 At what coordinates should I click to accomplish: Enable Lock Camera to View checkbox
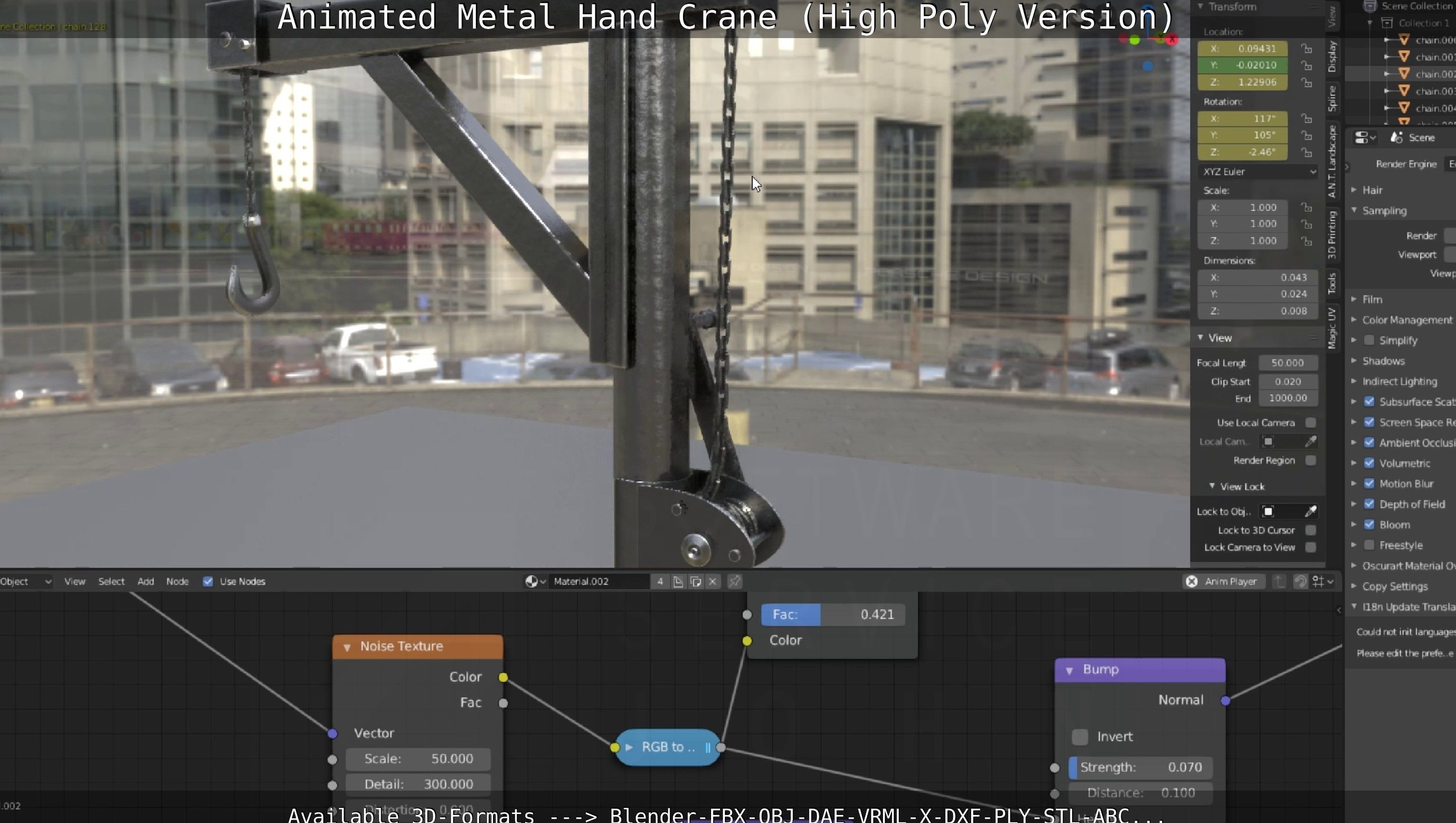click(1311, 547)
